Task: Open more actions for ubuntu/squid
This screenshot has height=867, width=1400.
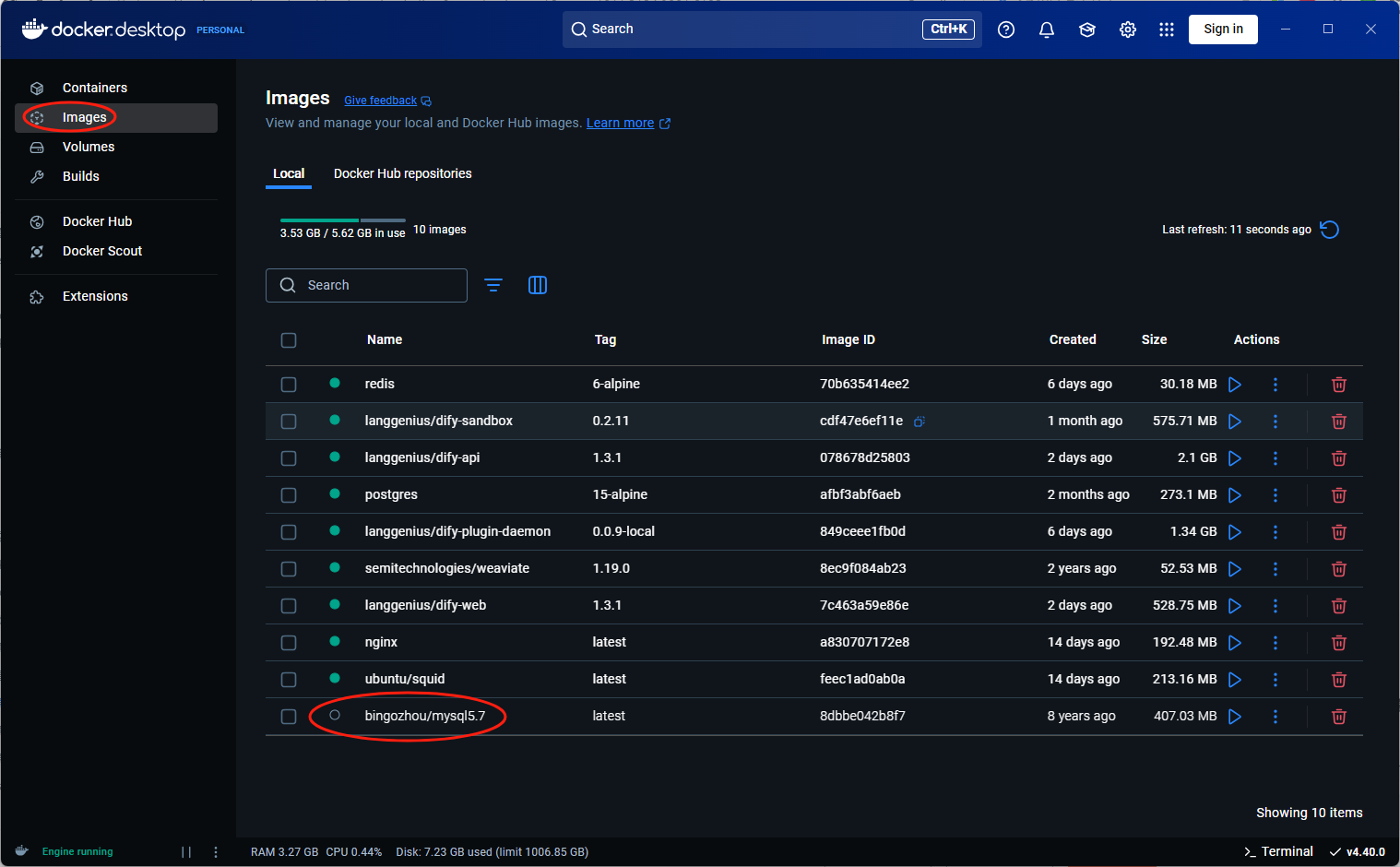Action: (1275, 680)
